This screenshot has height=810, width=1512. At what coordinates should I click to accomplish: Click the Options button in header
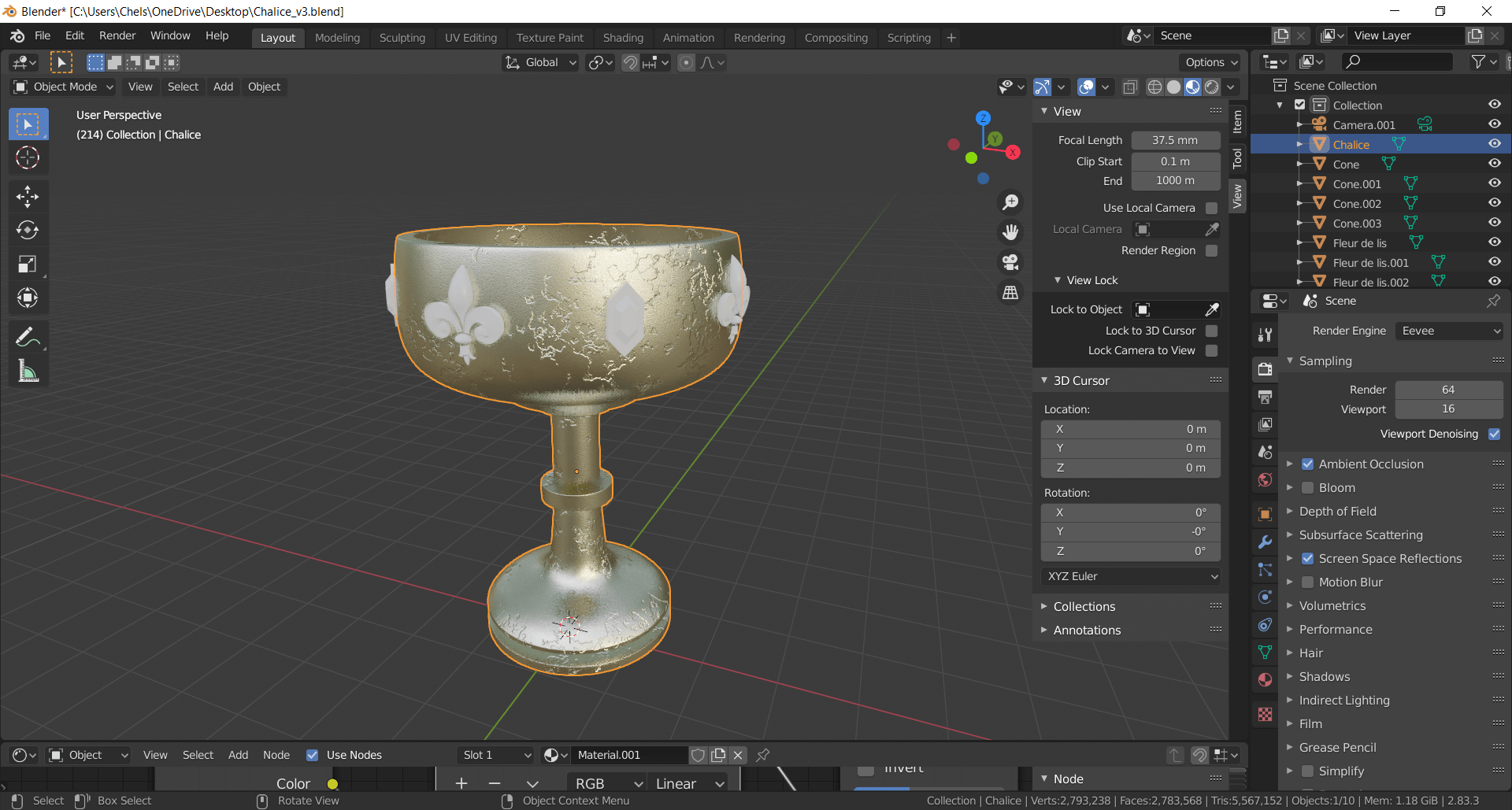click(x=1211, y=62)
